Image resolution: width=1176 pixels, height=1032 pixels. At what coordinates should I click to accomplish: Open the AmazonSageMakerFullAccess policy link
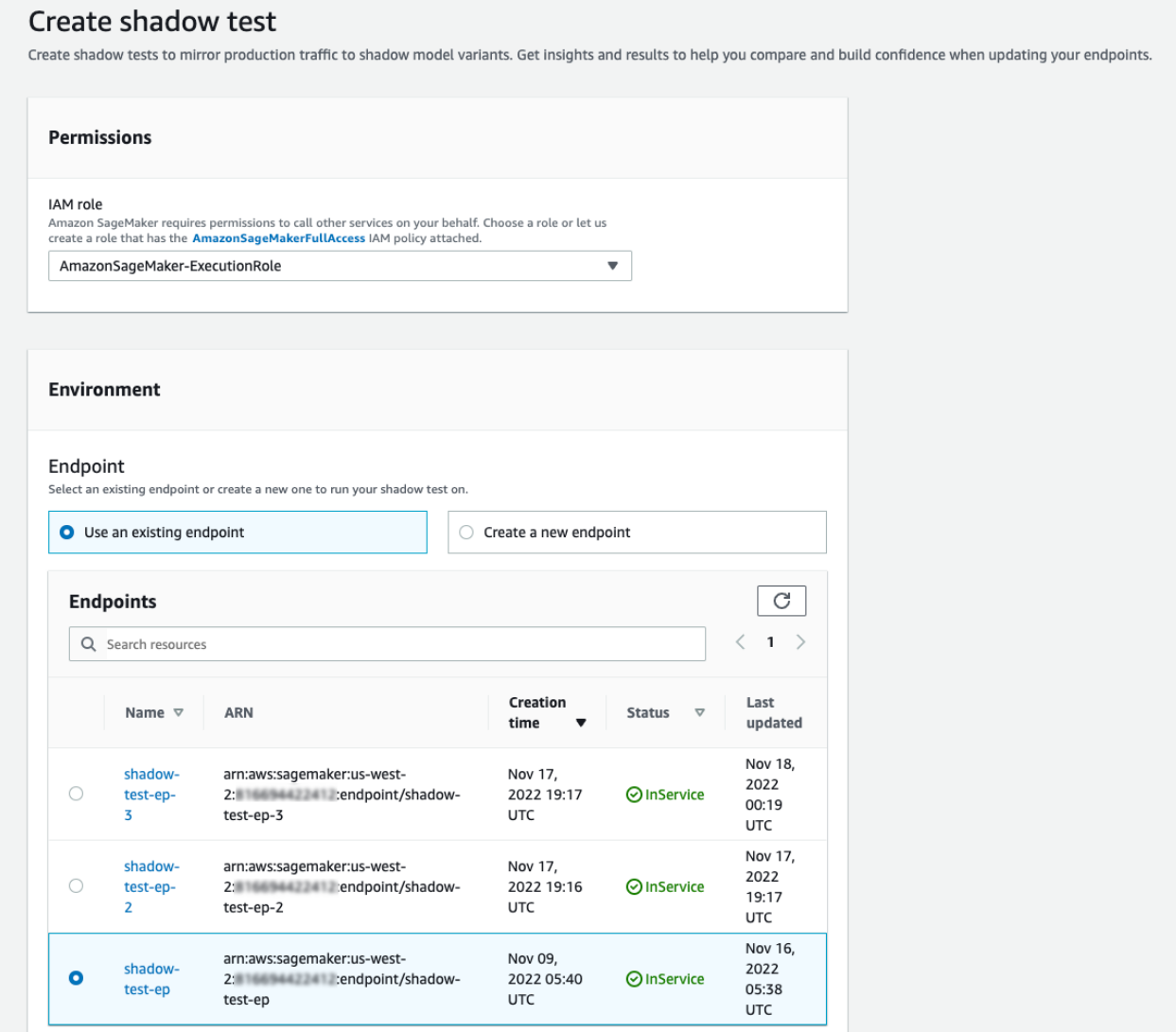point(278,238)
